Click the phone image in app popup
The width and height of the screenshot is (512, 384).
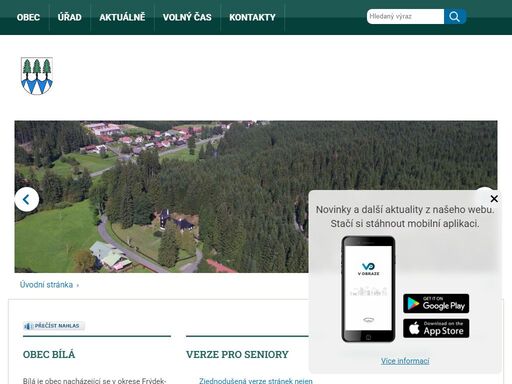368,289
